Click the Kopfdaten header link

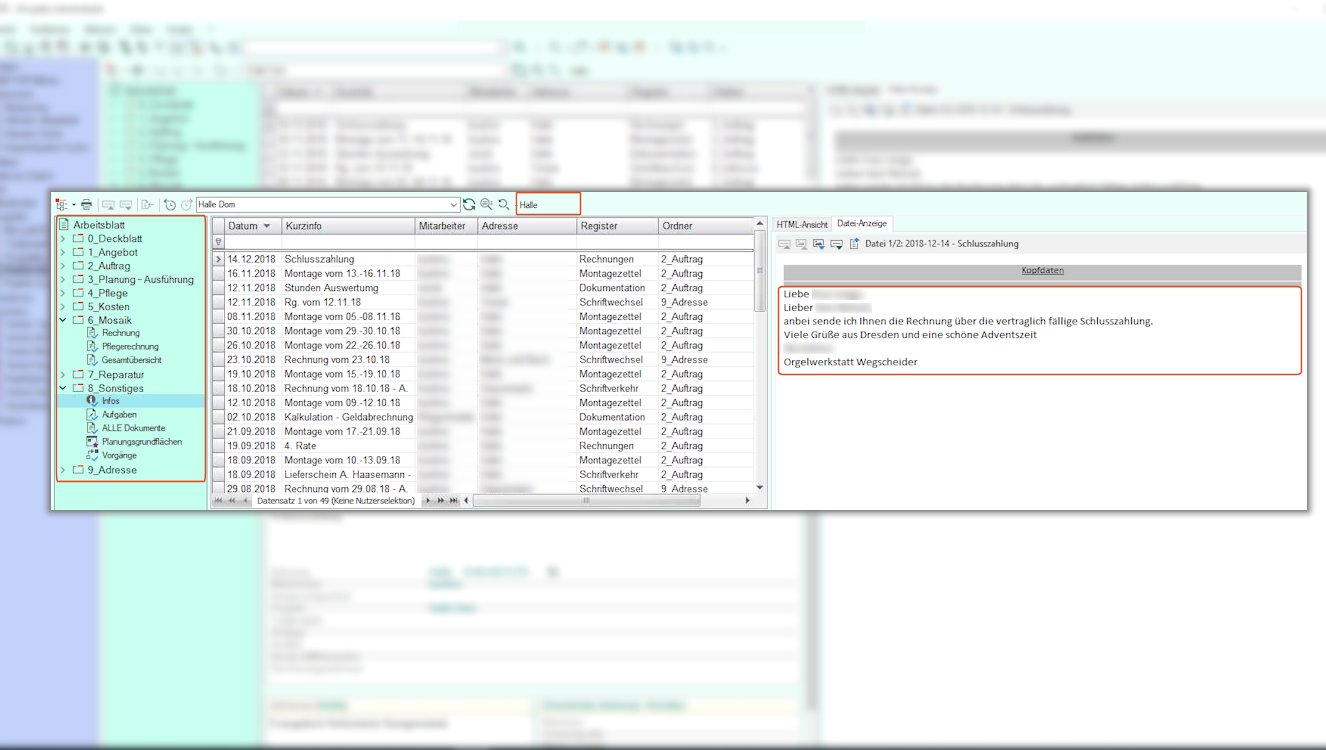coord(1042,271)
